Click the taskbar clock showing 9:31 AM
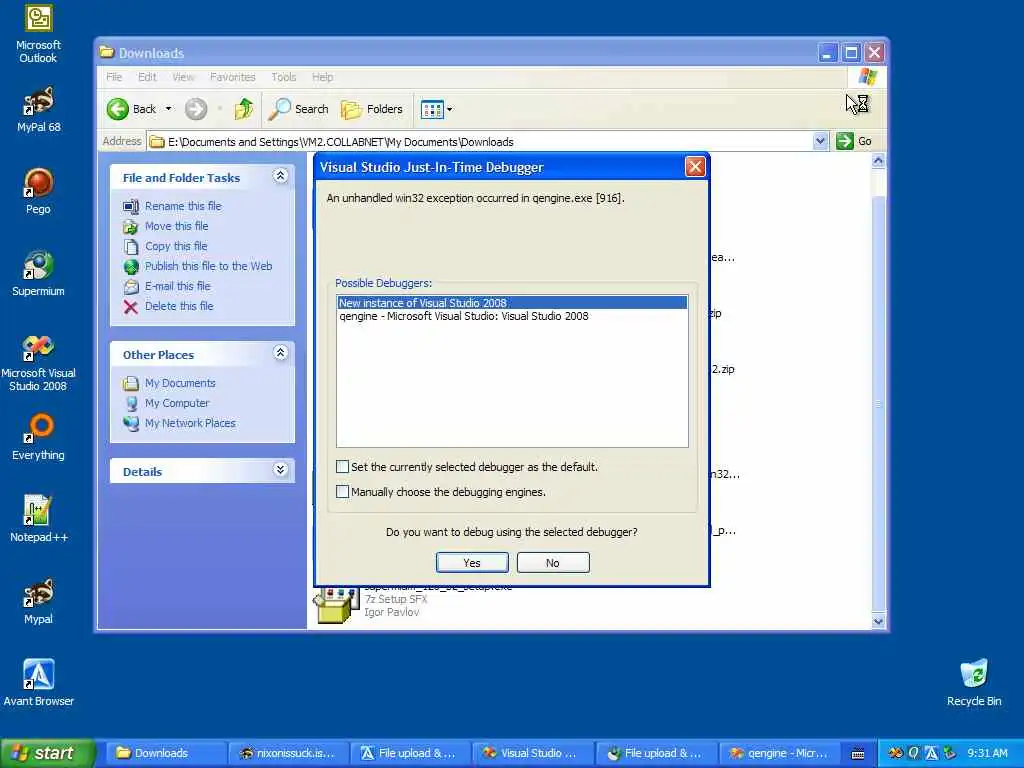 (987, 753)
